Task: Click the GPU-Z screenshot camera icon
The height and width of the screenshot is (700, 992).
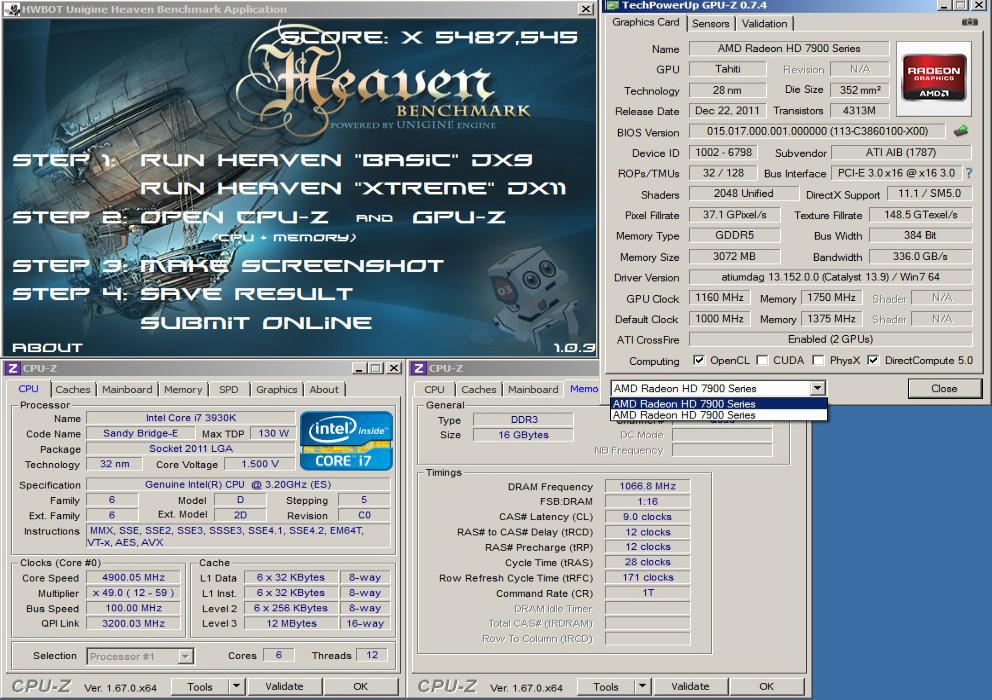Action: tap(969, 22)
